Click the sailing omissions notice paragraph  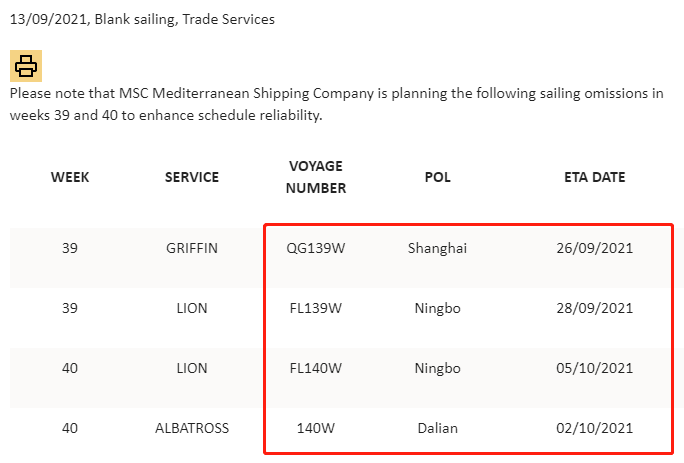[x=337, y=104]
